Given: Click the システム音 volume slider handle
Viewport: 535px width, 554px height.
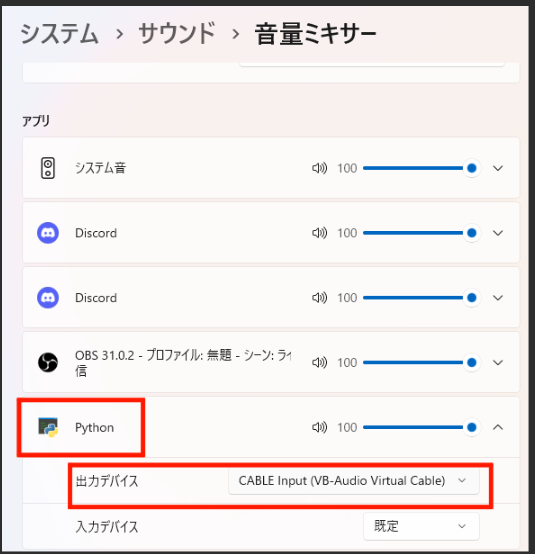Looking at the screenshot, I should tap(472, 168).
